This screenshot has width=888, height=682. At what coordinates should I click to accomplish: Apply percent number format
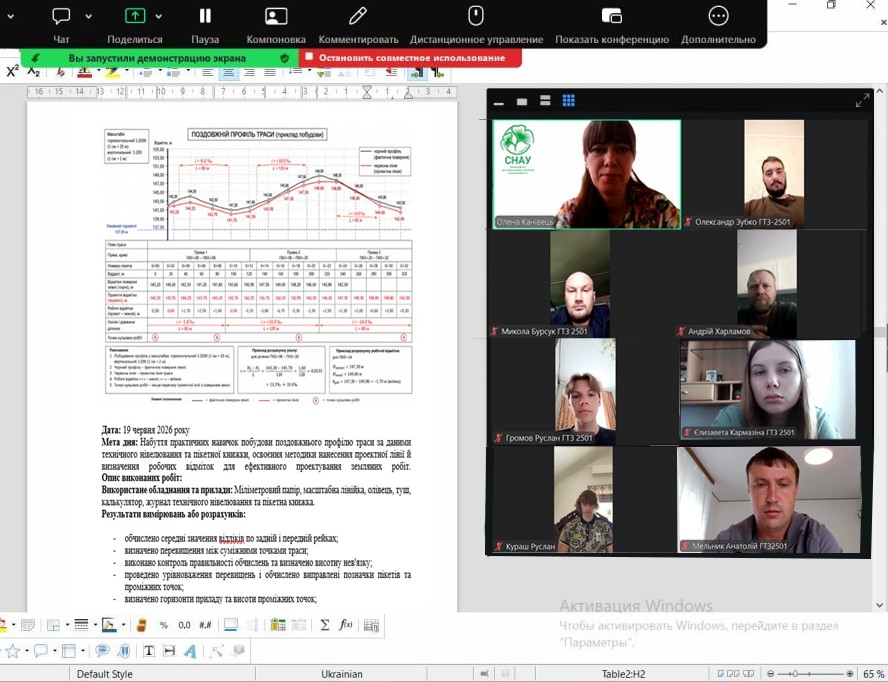pos(164,625)
